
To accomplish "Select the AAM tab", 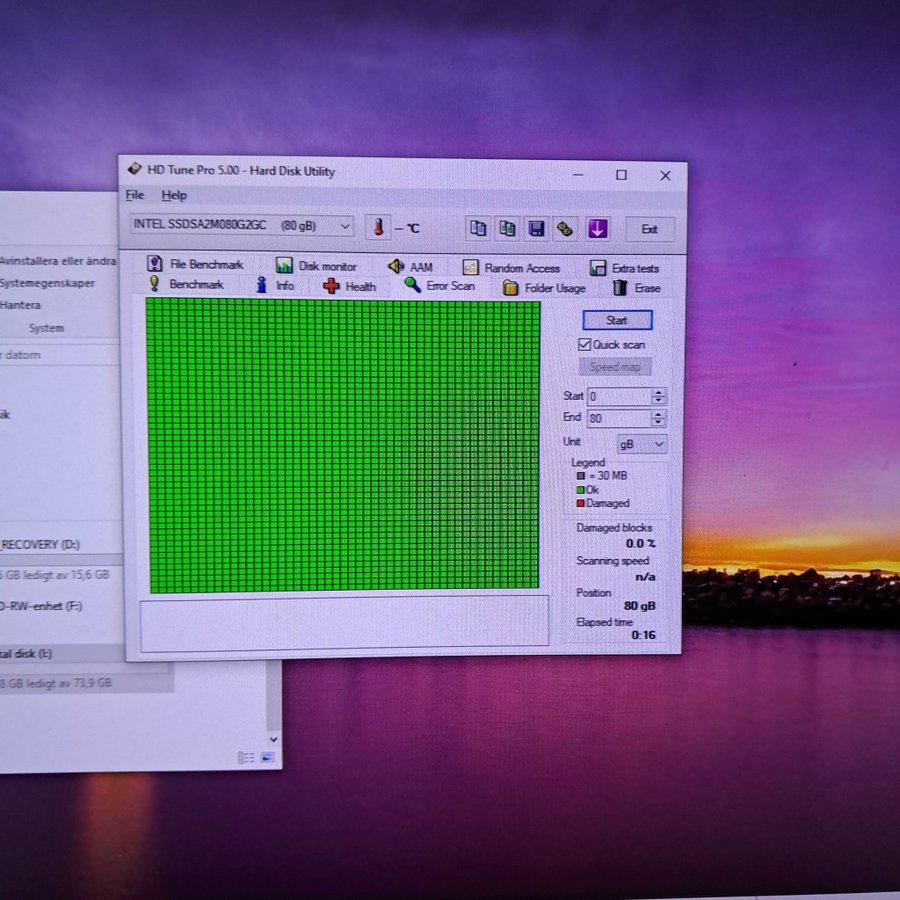I will [410, 267].
